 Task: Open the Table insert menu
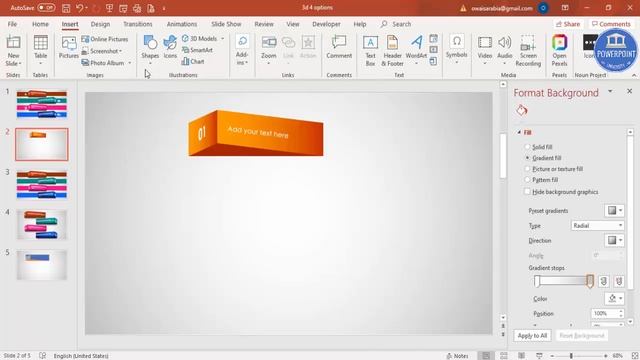tap(40, 51)
